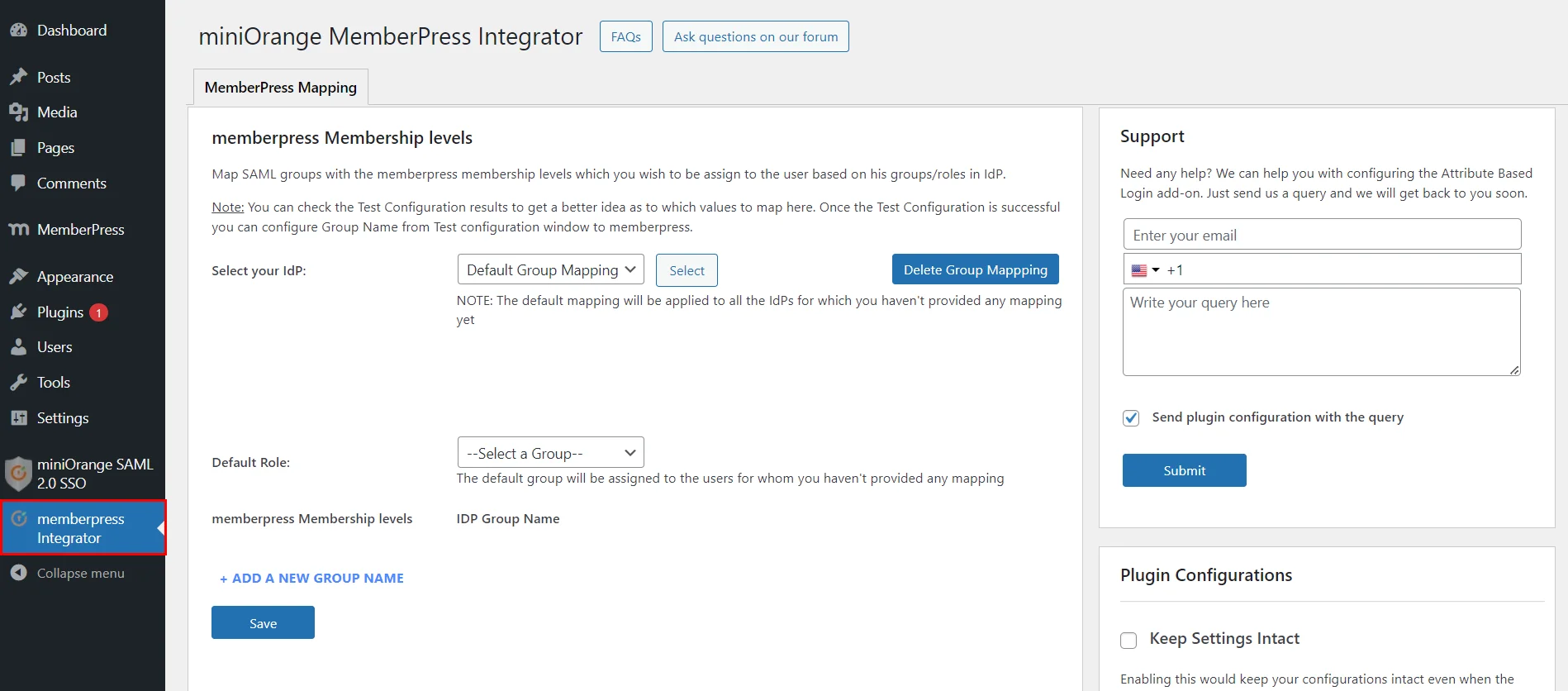Click the Media icon in sidebar

point(18,112)
